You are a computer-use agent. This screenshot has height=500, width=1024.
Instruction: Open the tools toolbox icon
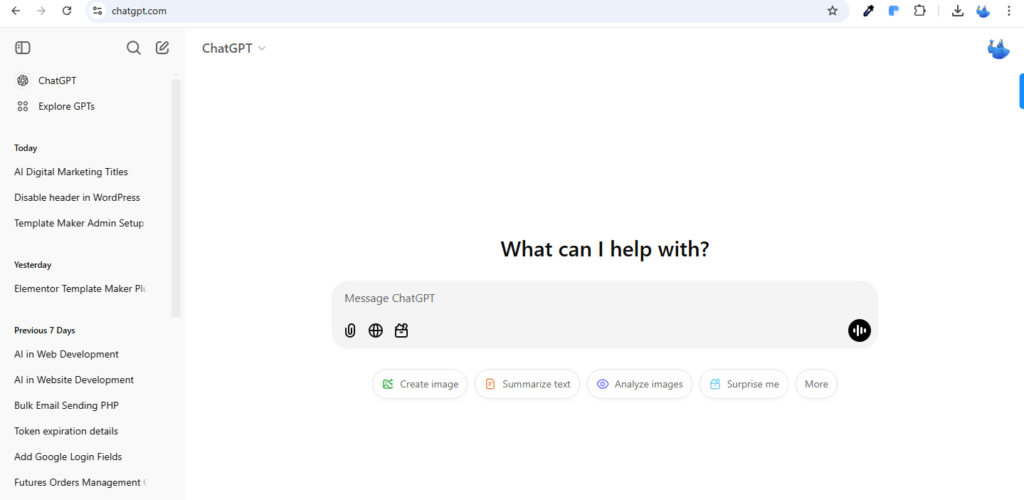point(401,330)
